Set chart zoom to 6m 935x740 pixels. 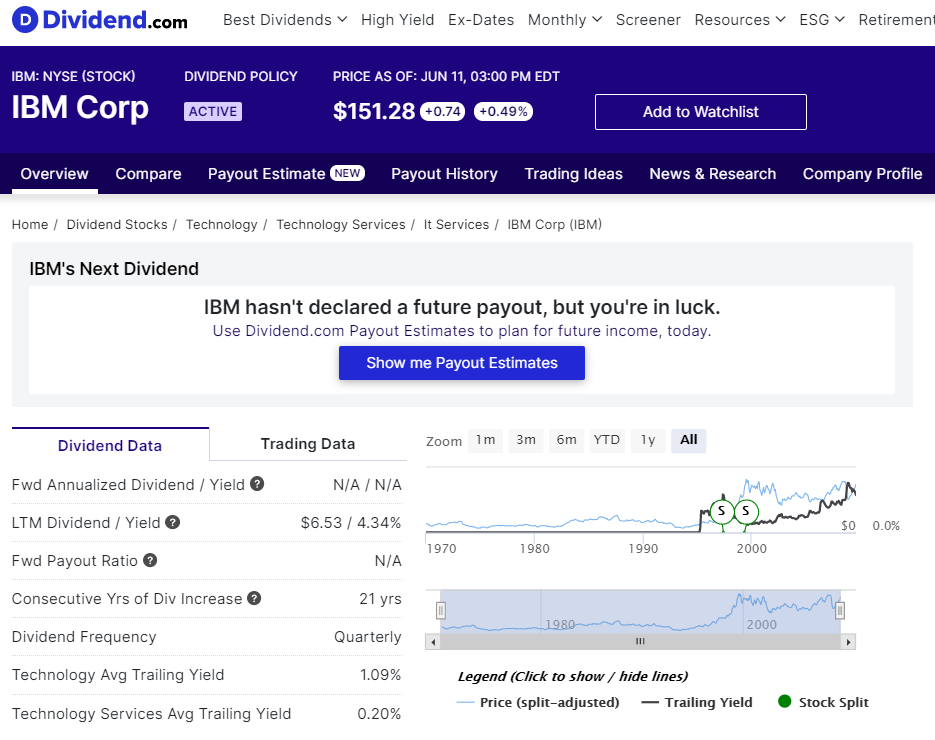point(566,440)
